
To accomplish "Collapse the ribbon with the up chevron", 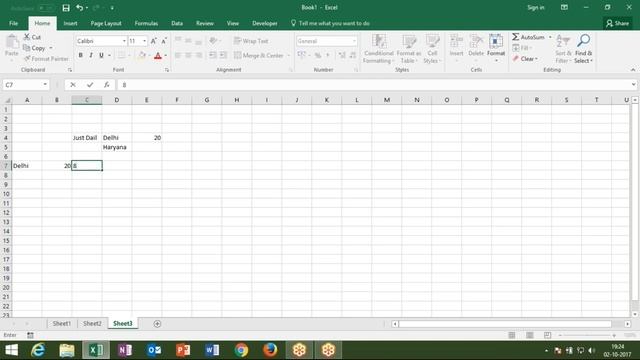I will point(633,70).
